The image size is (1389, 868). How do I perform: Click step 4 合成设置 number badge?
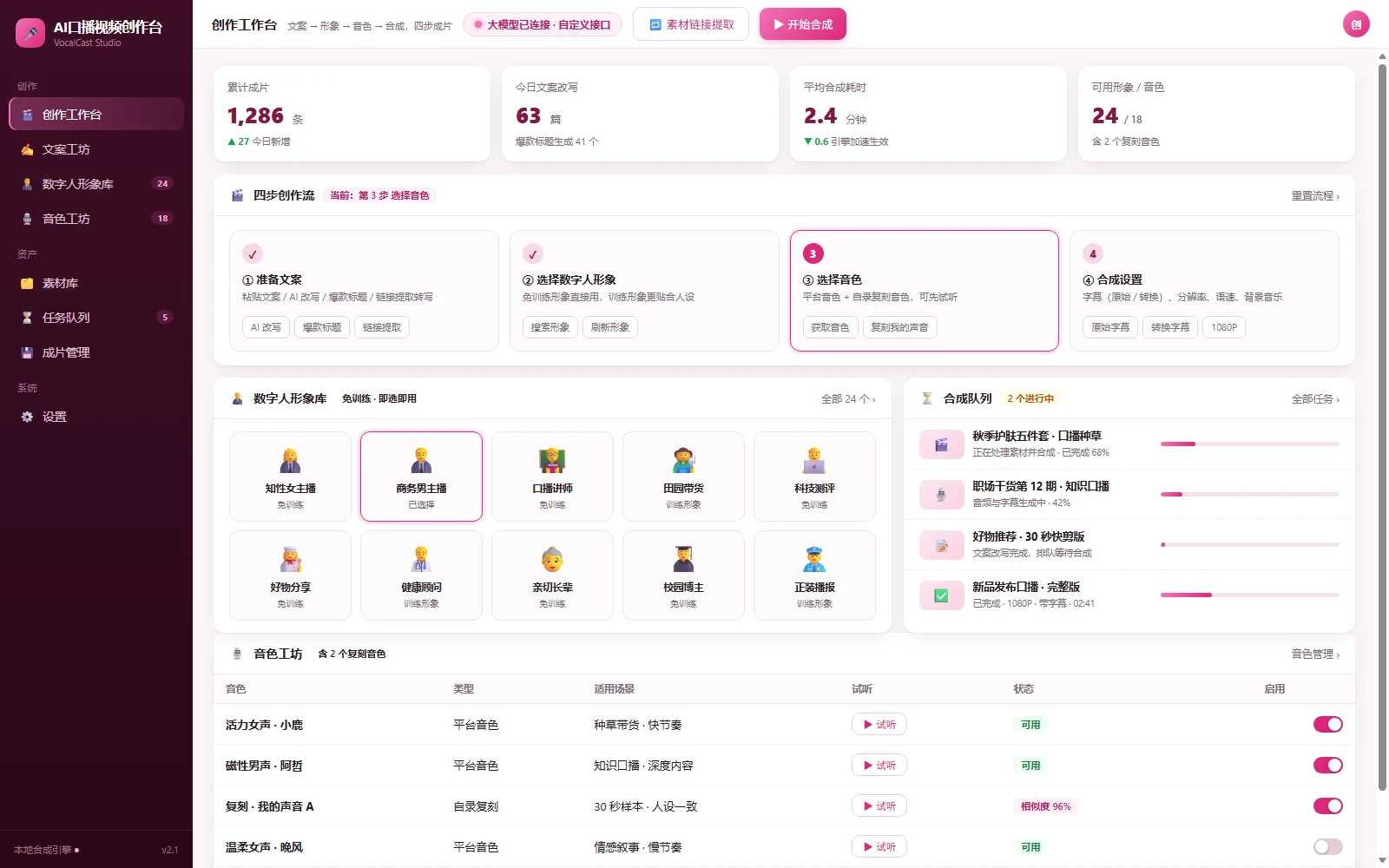1093,253
